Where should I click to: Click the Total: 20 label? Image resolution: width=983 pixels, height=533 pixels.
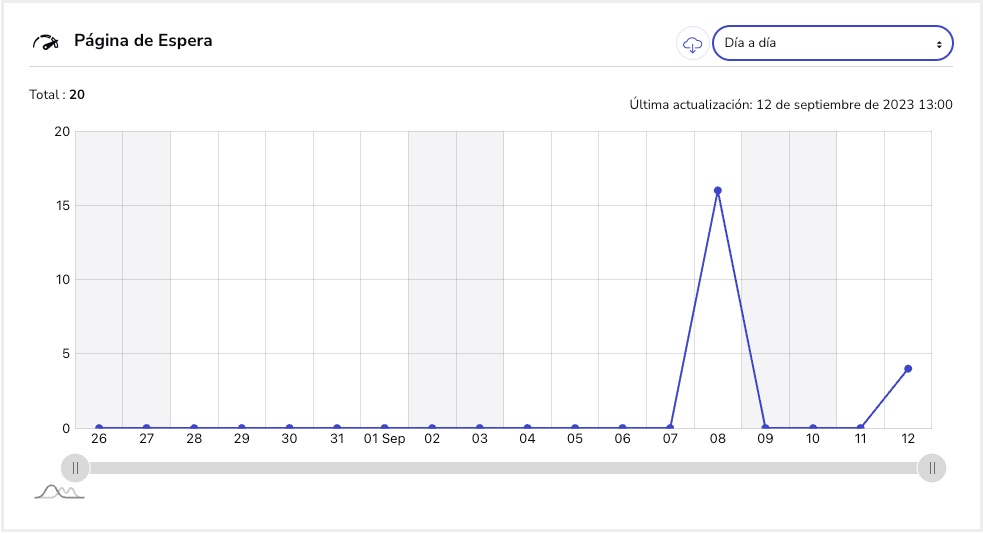coord(57,95)
